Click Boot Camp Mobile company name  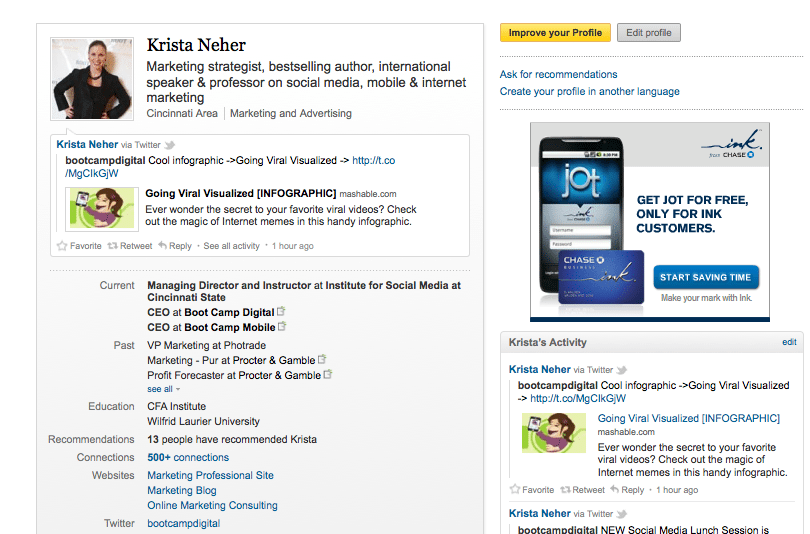tap(230, 327)
